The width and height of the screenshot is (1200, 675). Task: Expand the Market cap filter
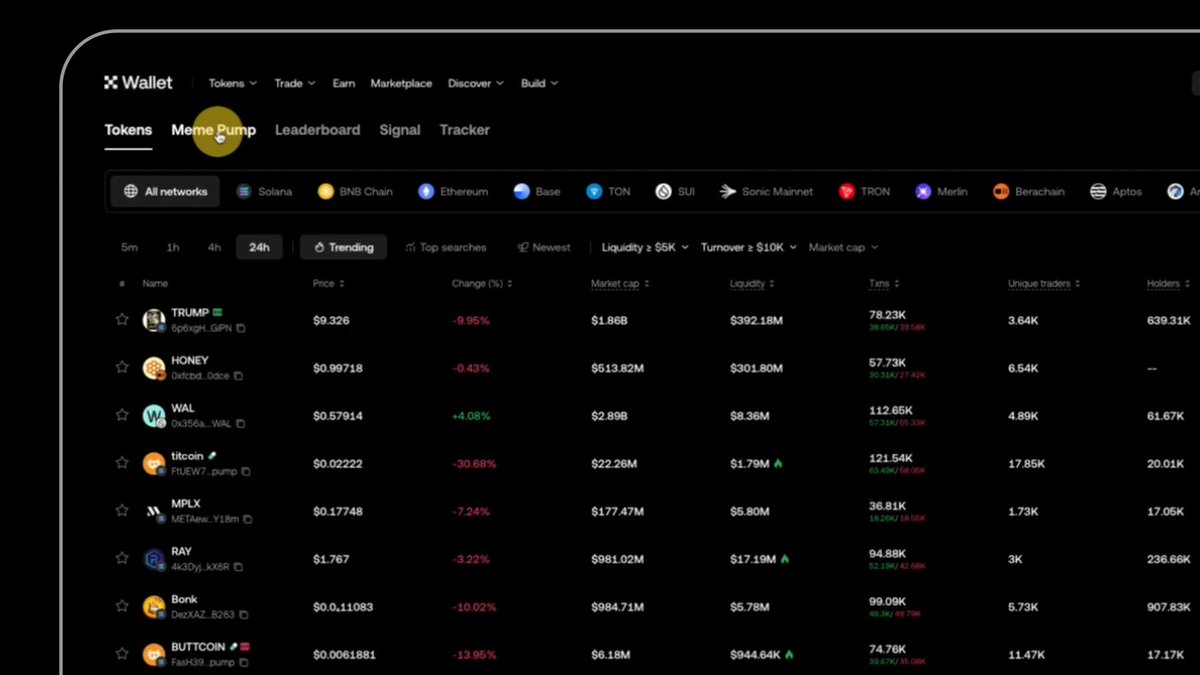pos(843,247)
